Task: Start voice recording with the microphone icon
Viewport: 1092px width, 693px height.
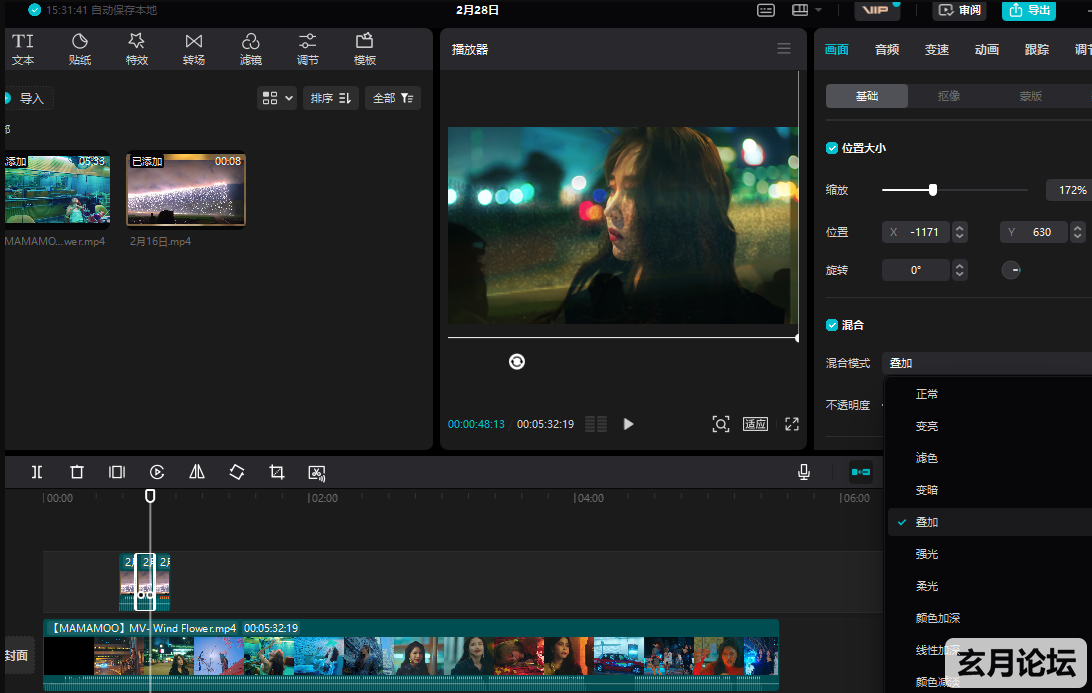Action: tap(804, 472)
